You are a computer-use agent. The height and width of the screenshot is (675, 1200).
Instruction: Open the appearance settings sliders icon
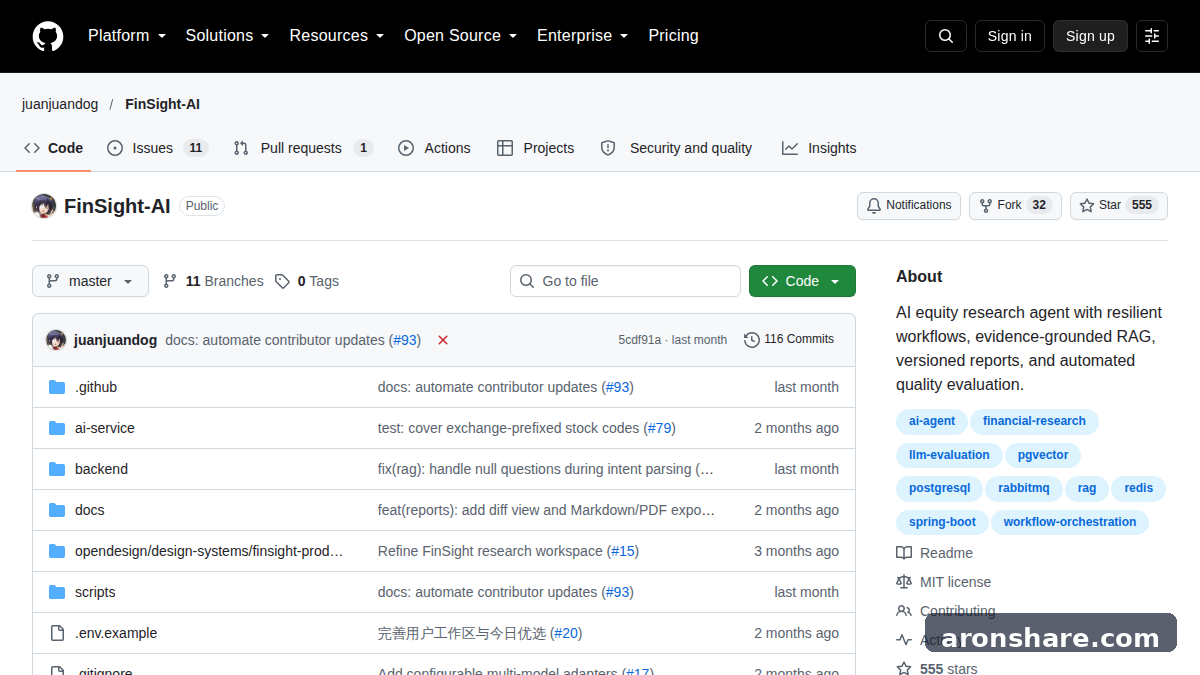(x=1152, y=36)
